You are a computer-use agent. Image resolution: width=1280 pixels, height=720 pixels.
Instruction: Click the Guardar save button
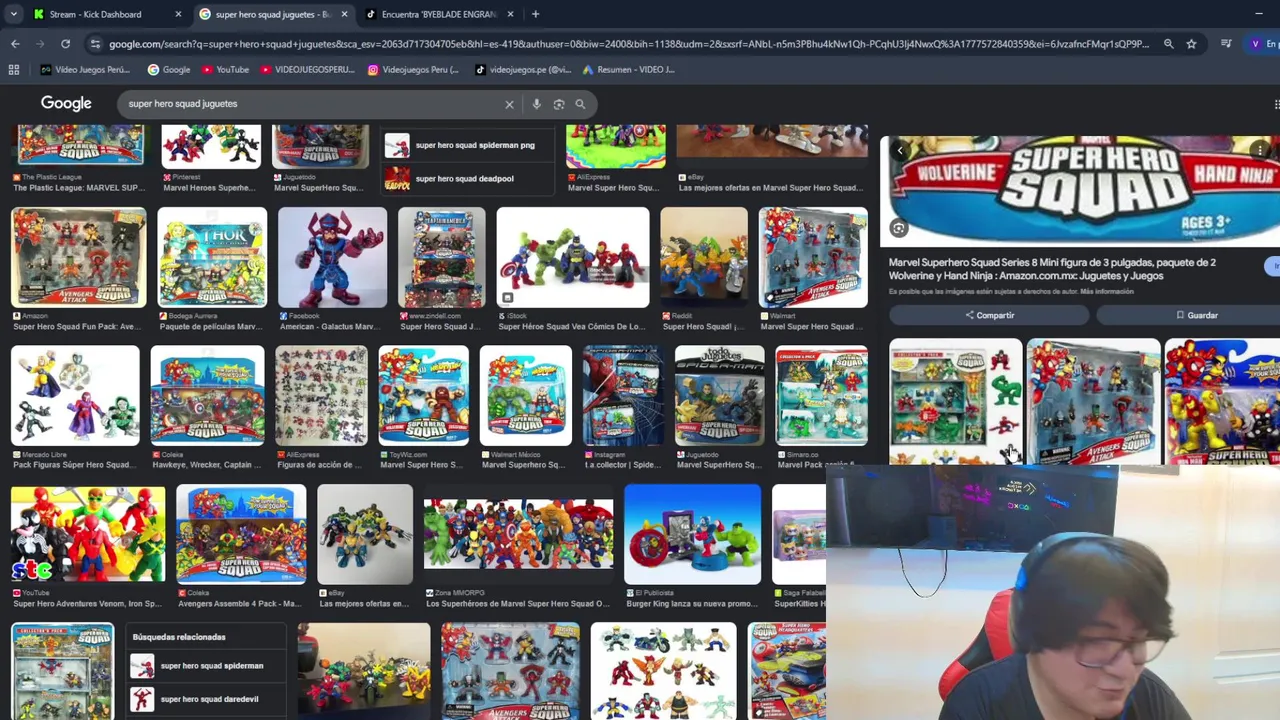point(1190,315)
